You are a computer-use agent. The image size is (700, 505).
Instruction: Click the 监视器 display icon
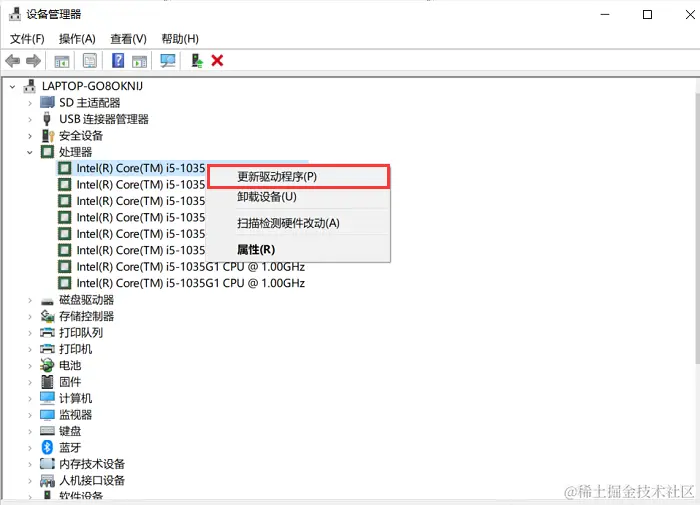coord(47,415)
